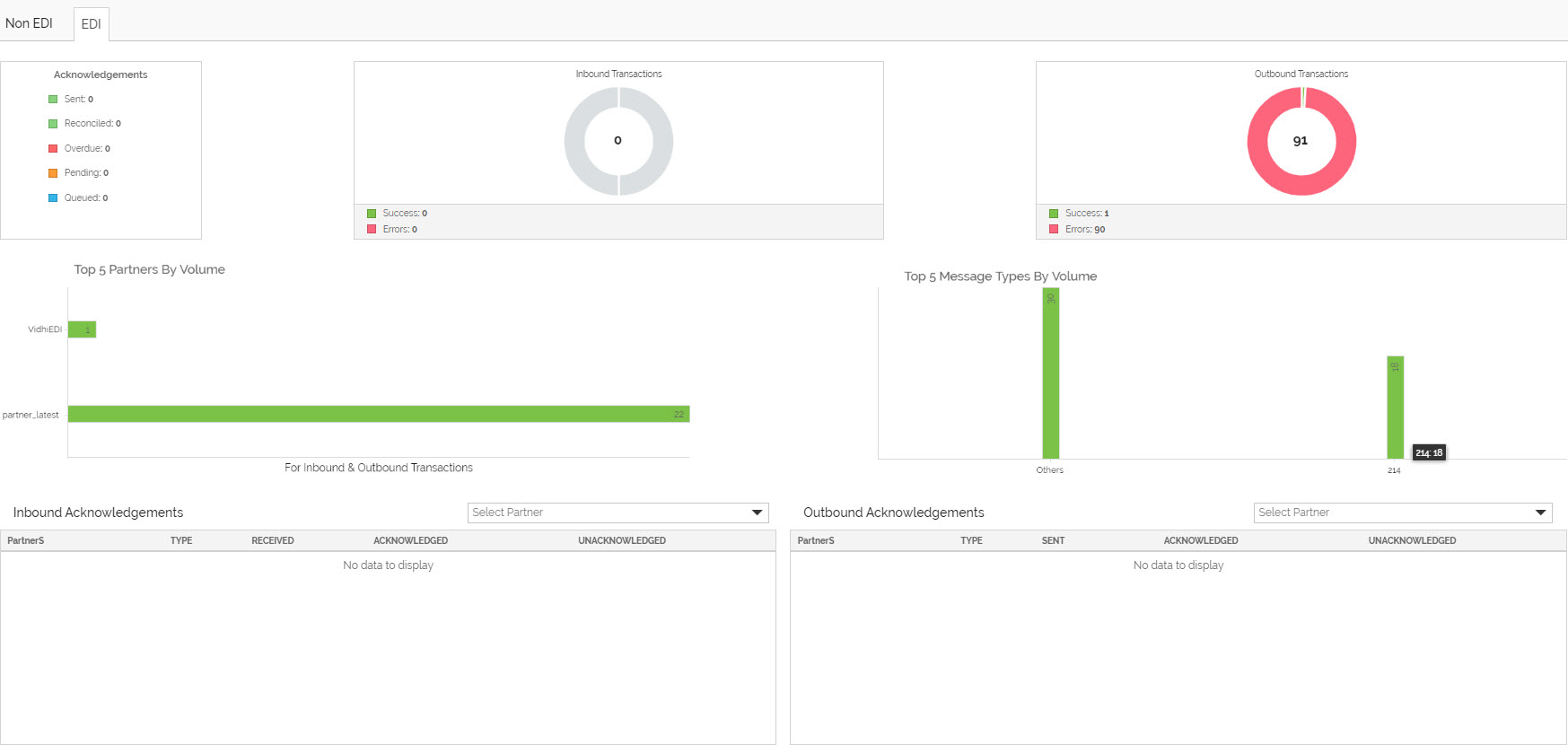The width and height of the screenshot is (1568, 745).
Task: Open Outbound Acknowledgements Select Partner dropdown arrow
Action: [x=1541, y=513]
